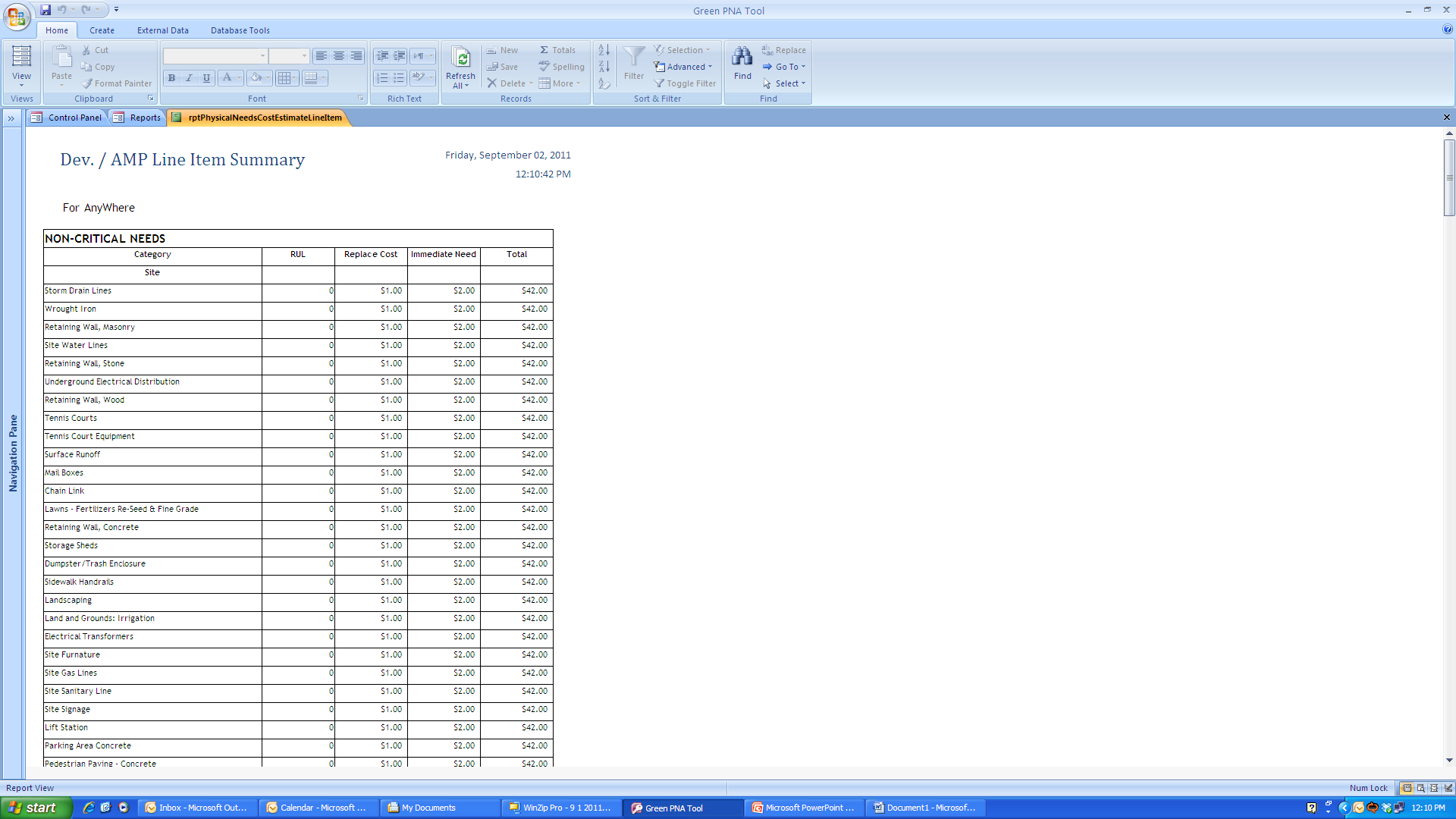Click Sort Descending icon
The height and width of the screenshot is (819, 1456).
pyautogui.click(x=604, y=67)
